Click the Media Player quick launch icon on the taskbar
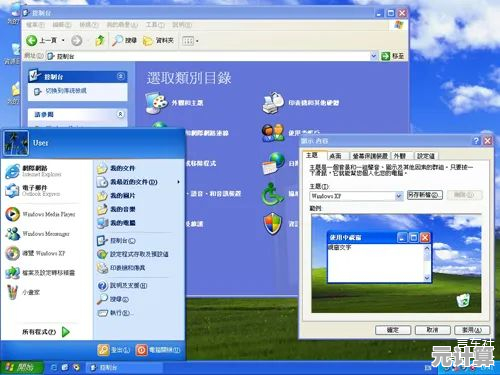 76,367
